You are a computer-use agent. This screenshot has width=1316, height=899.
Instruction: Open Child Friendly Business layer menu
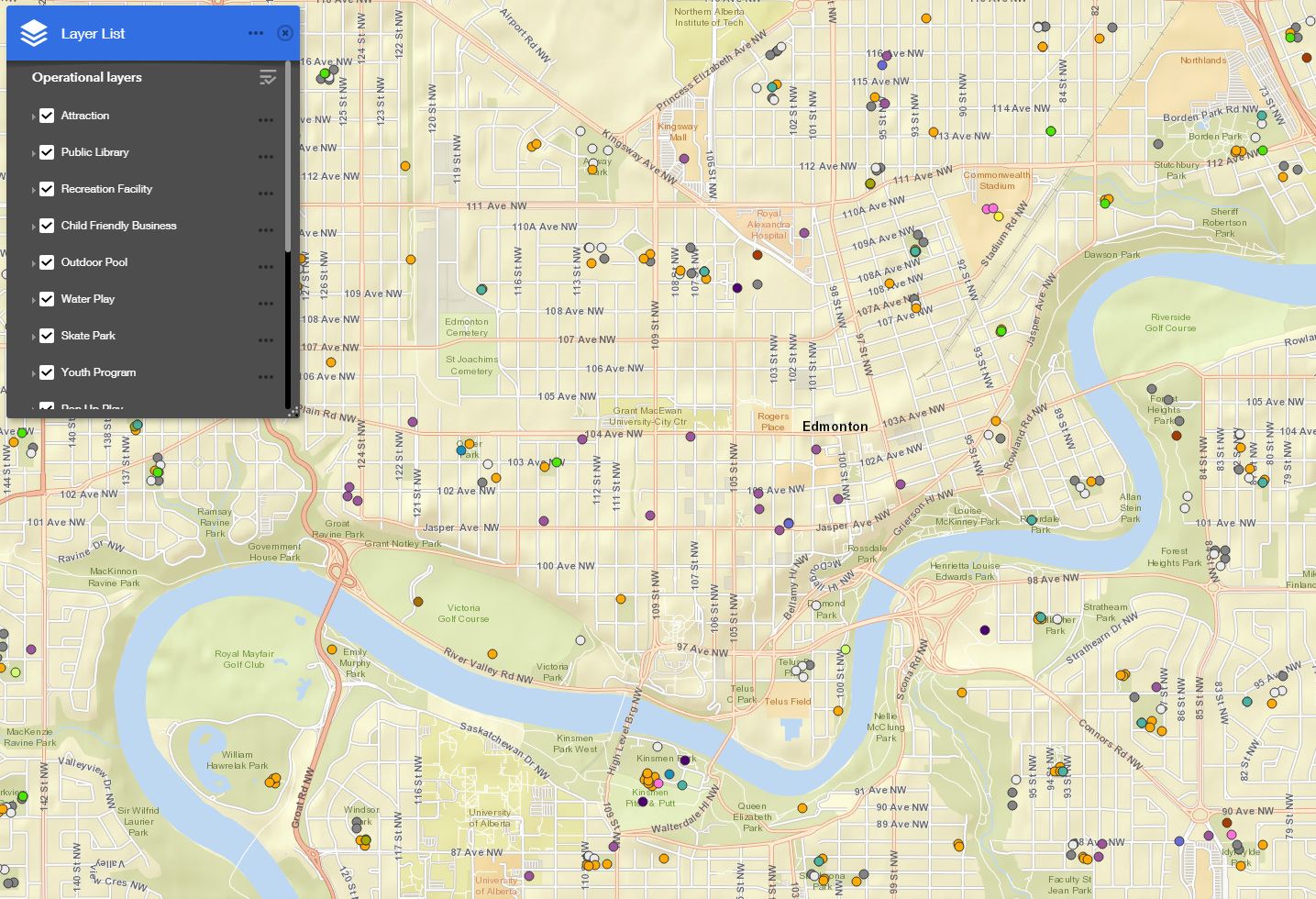tap(266, 230)
